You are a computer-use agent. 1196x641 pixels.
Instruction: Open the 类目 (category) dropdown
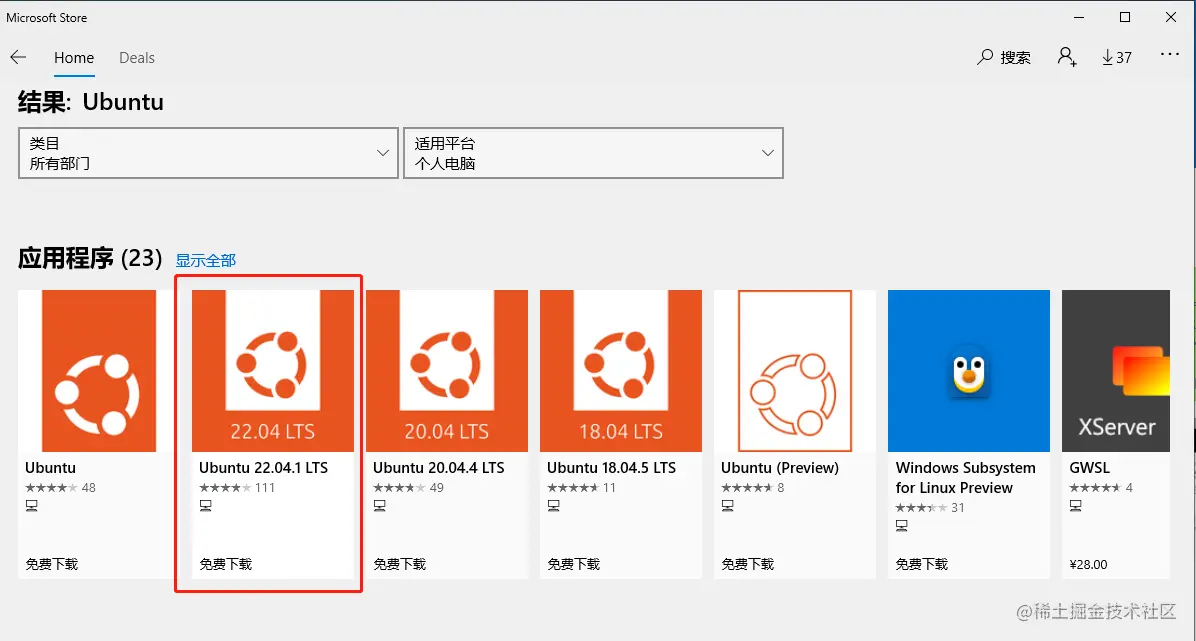tap(208, 152)
